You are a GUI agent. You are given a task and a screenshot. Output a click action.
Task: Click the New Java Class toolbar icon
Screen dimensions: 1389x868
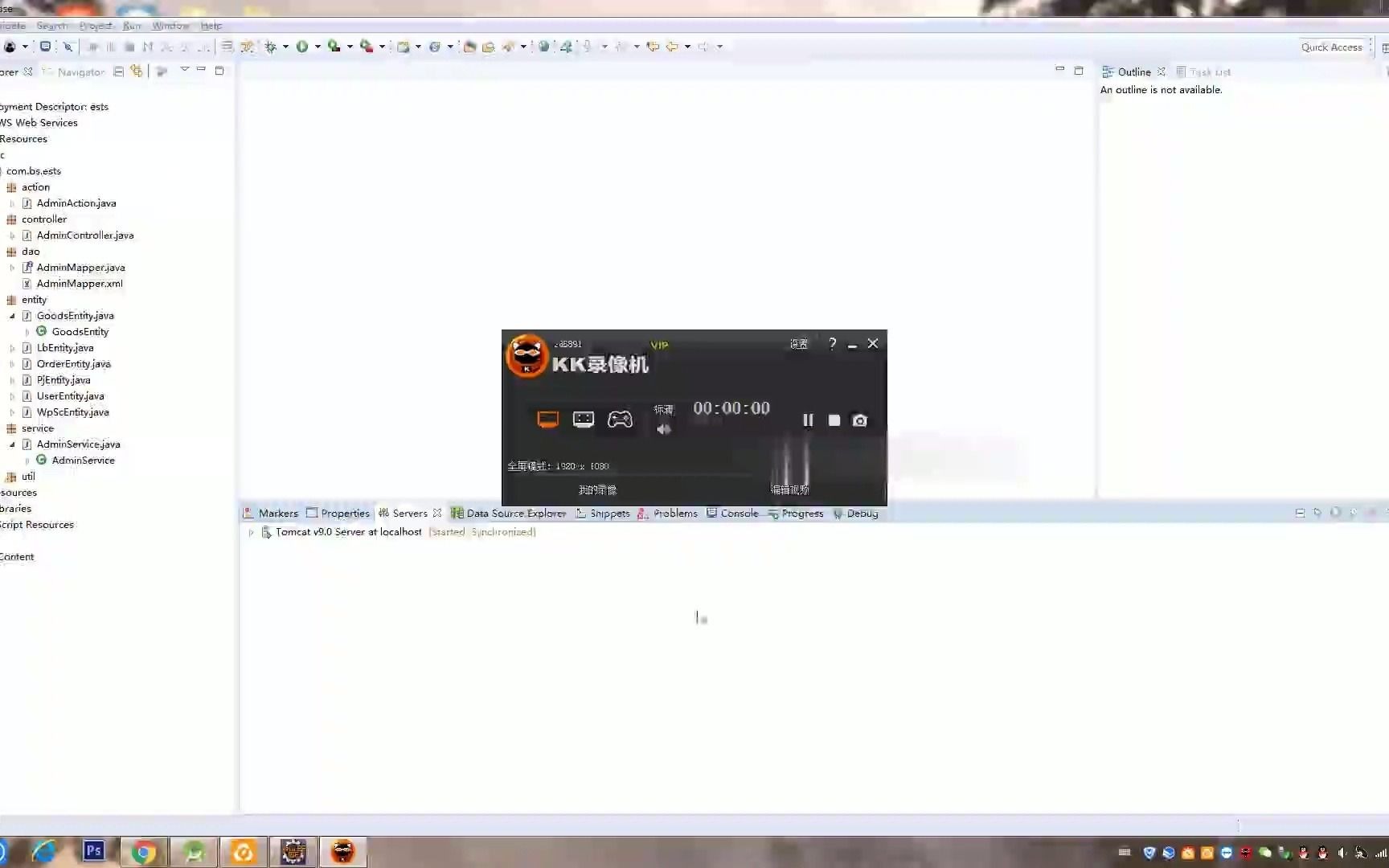pos(435,47)
